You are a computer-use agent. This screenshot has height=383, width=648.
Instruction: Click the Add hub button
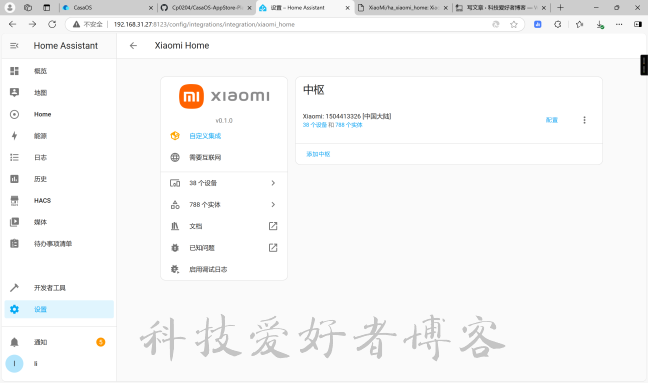pyautogui.click(x=318, y=154)
